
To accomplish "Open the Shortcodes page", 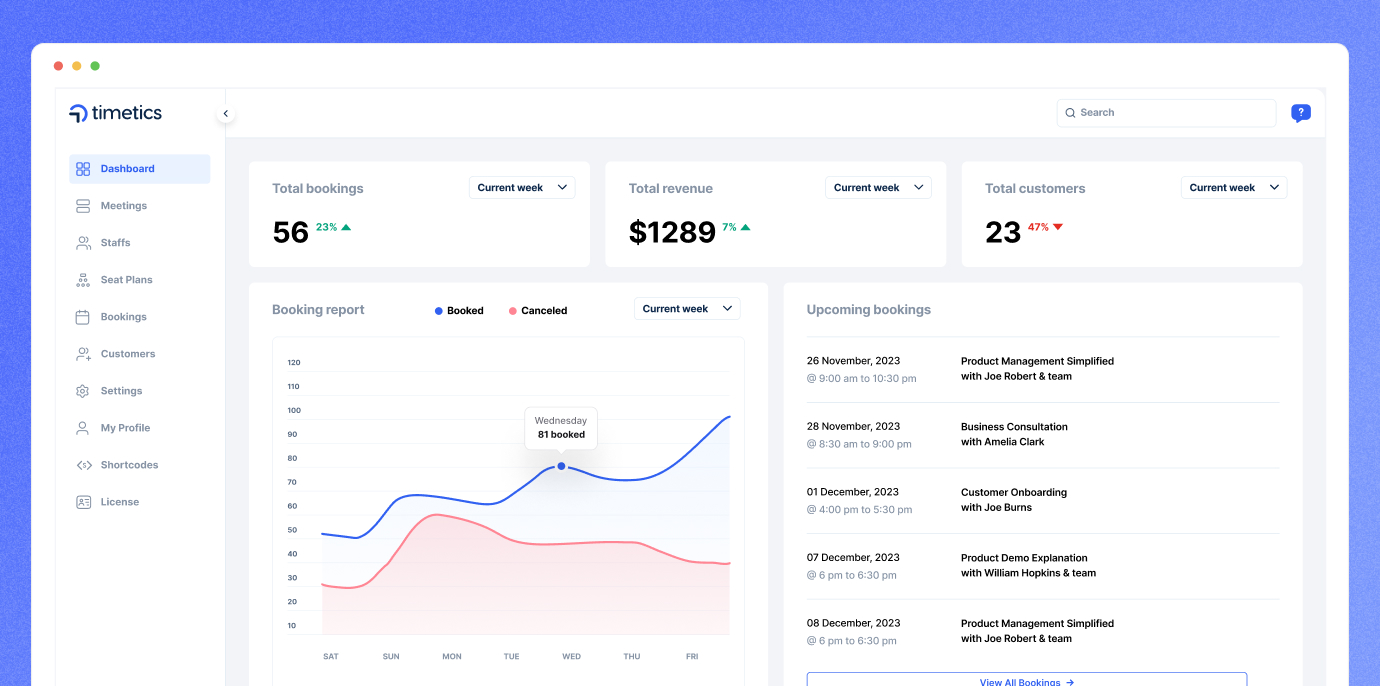I will (130, 465).
